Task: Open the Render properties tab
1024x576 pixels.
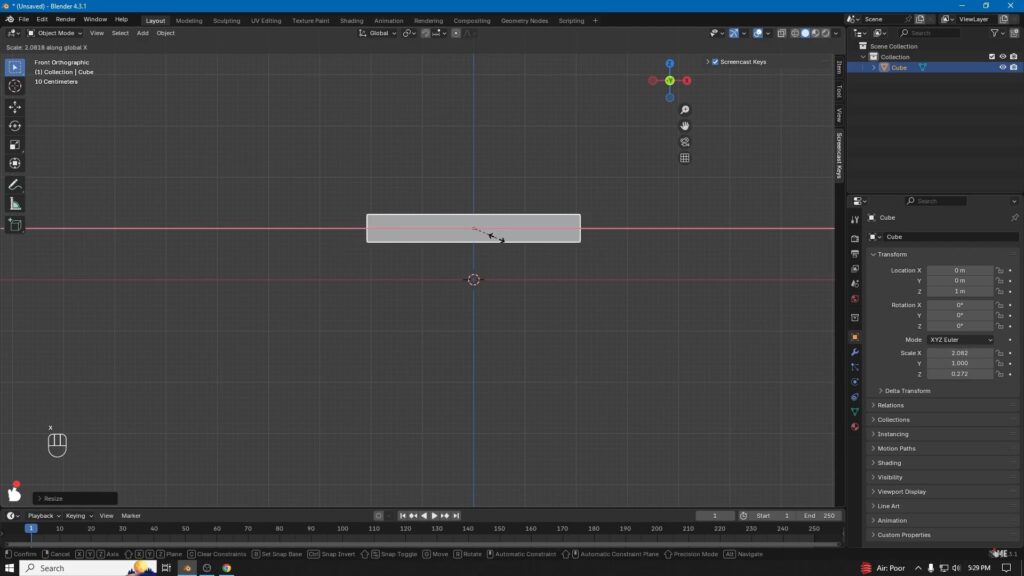Action: (855, 239)
